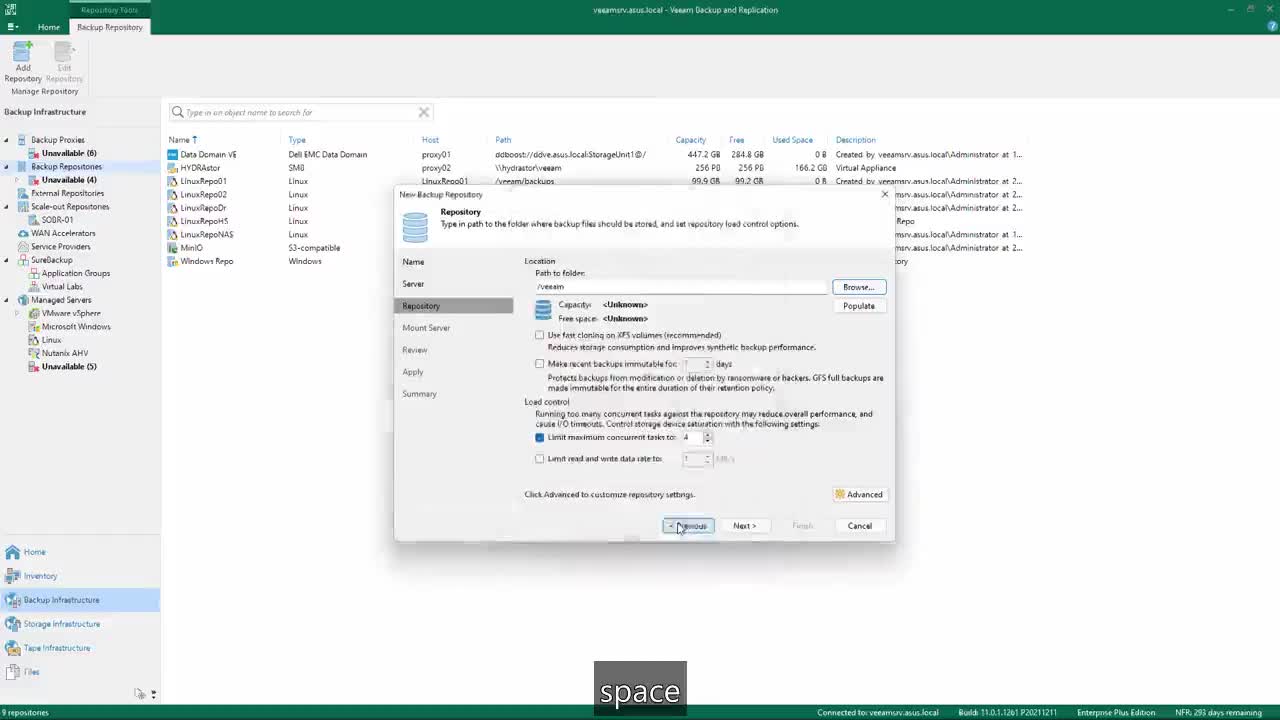Go to Name step in wizard

pos(413,262)
